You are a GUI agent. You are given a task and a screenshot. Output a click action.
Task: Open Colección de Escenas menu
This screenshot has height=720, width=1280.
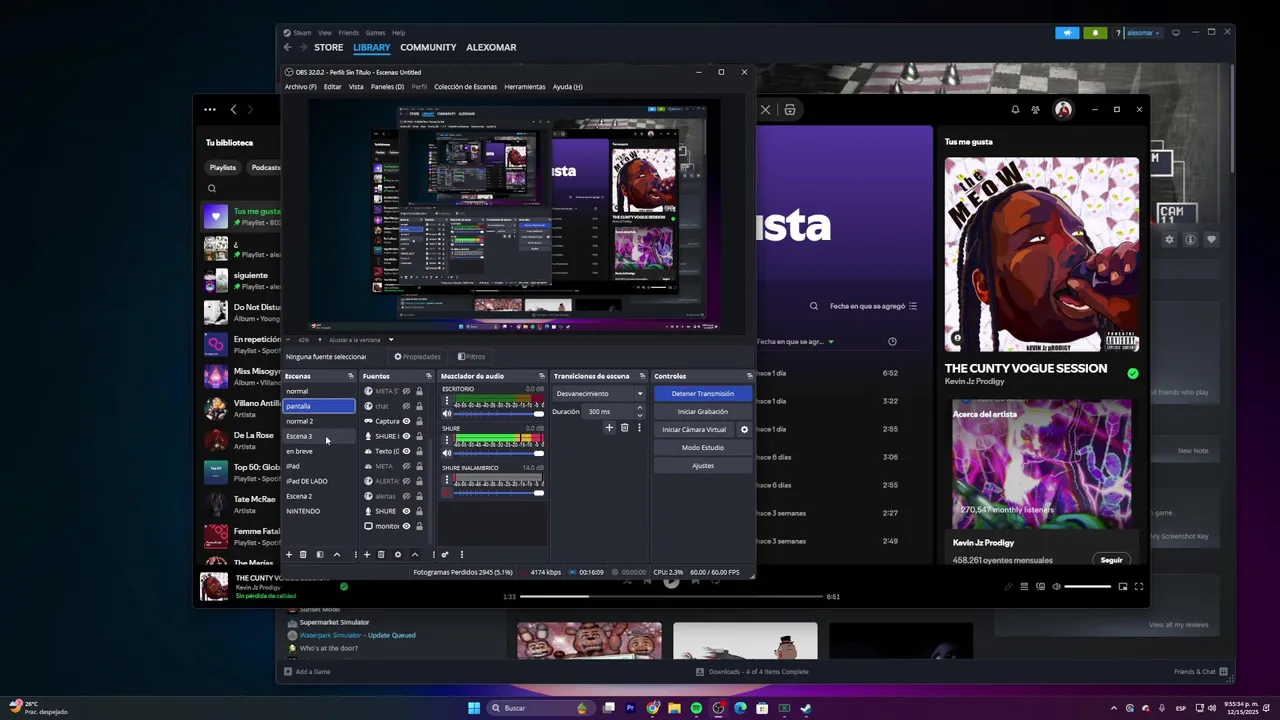click(465, 86)
